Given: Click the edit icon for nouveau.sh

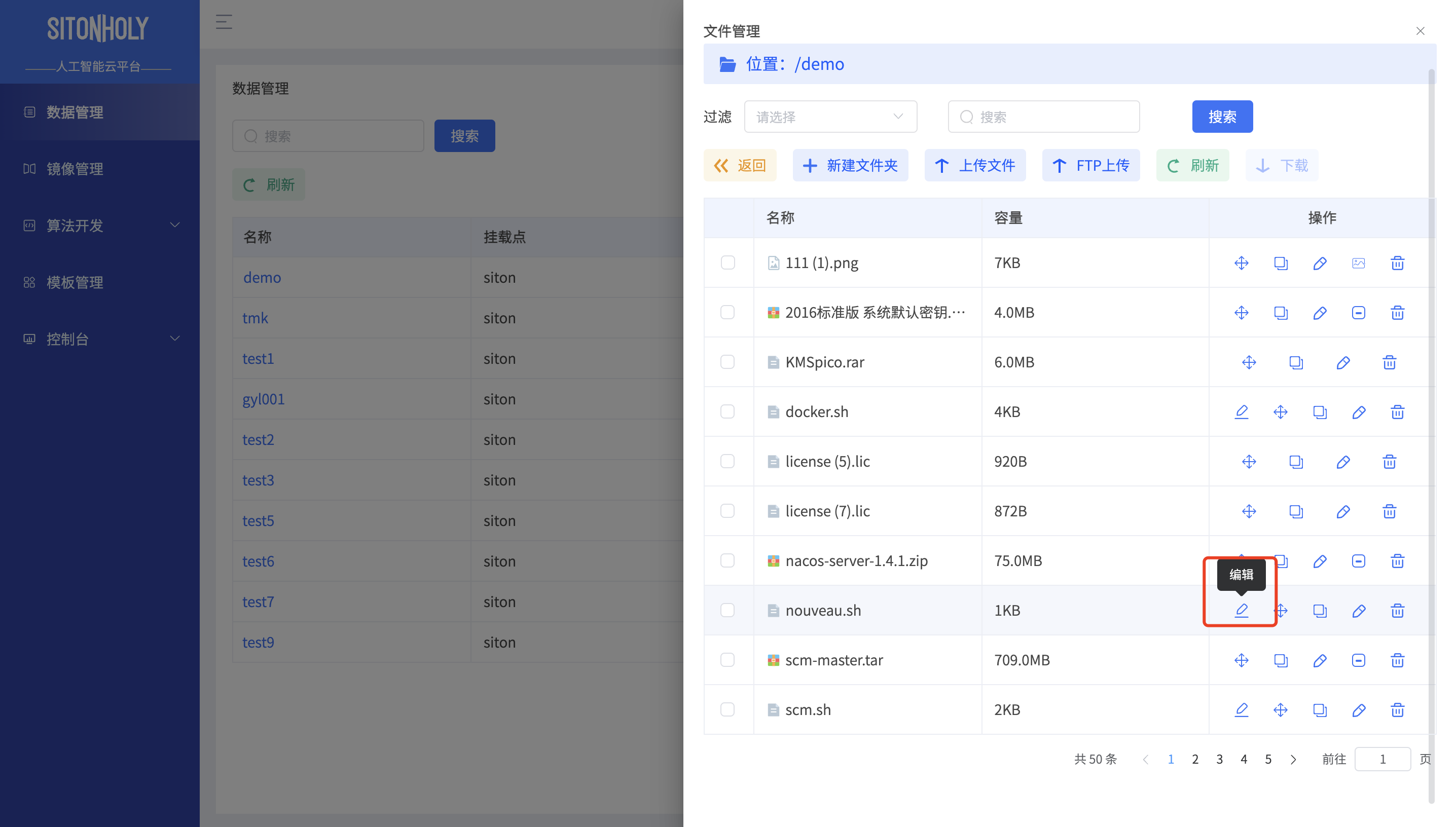Looking at the screenshot, I should click(1241, 611).
